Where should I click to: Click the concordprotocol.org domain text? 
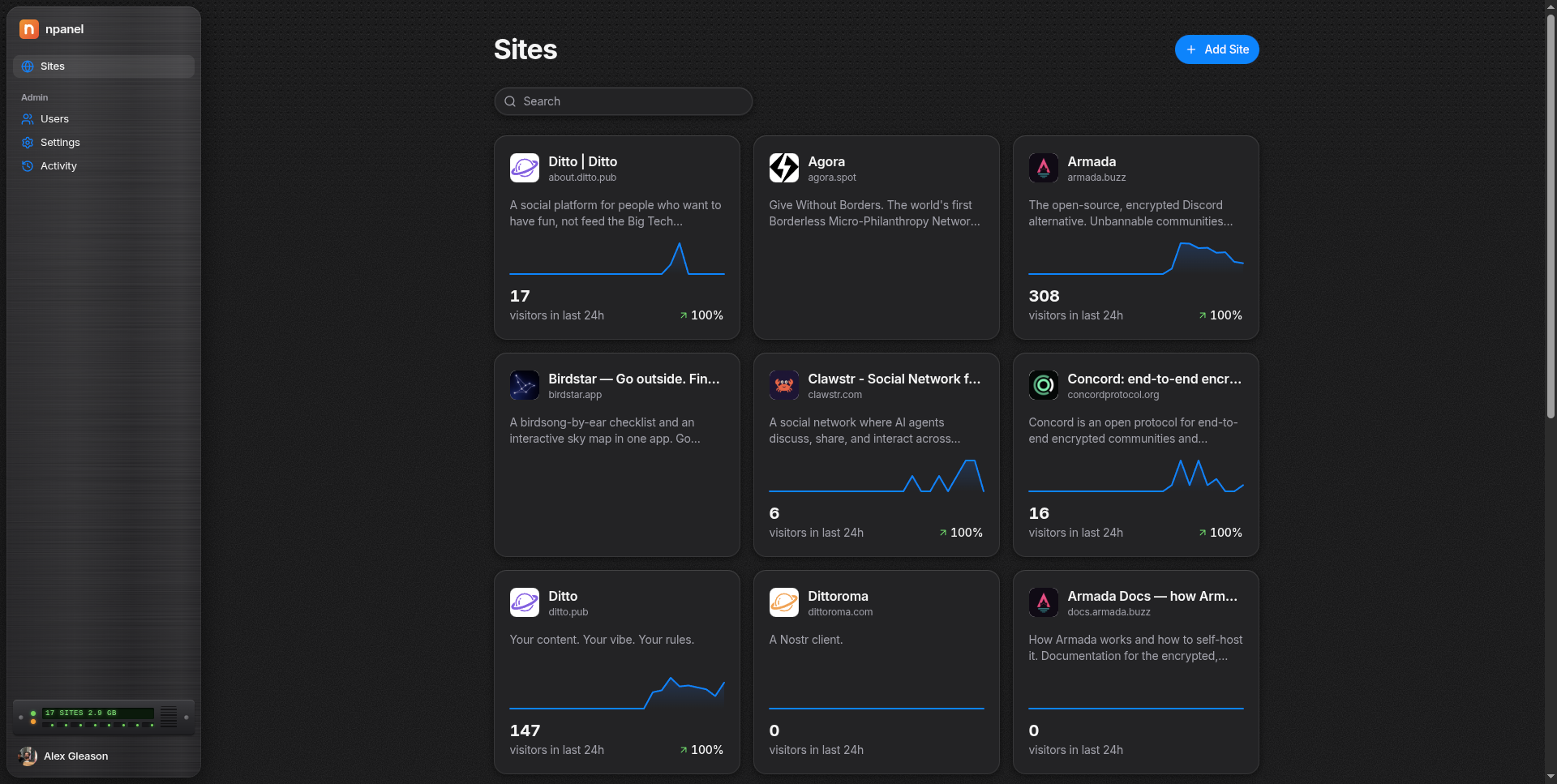[1113, 395]
